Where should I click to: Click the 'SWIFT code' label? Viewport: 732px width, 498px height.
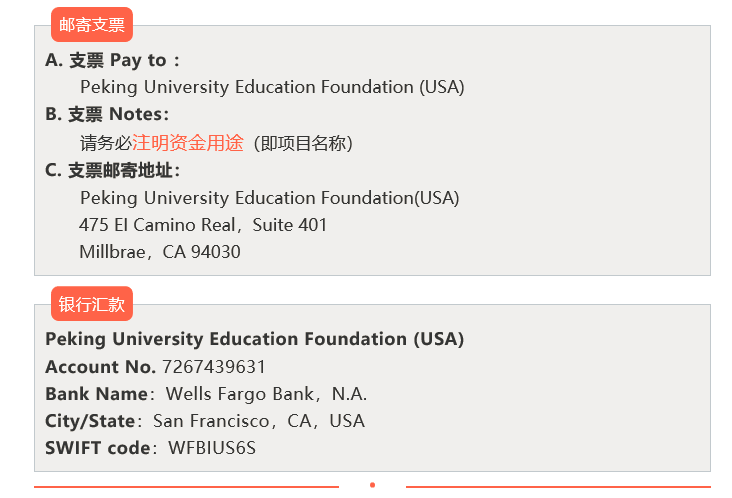98,448
